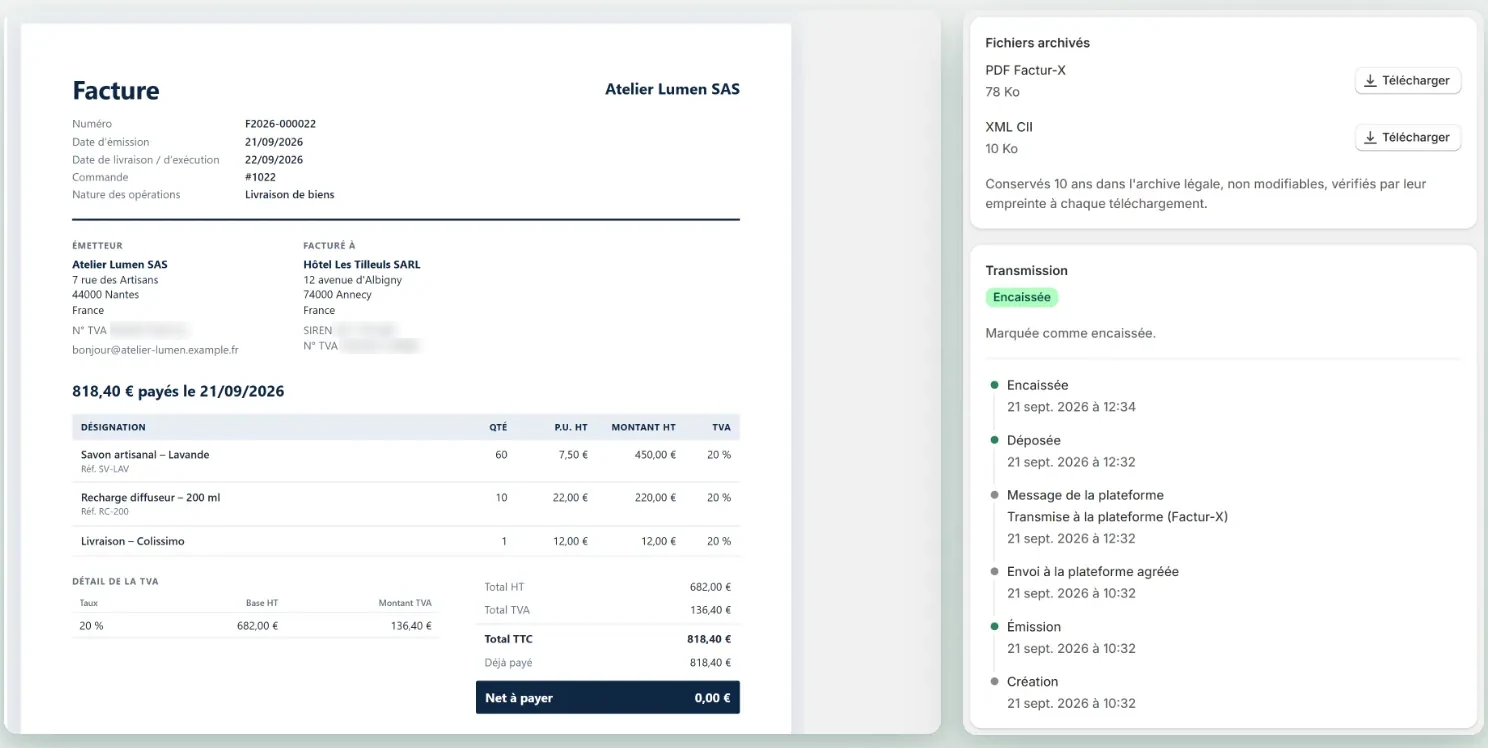1488x748 pixels.
Task: Download the XML CII file
Action: pos(1408,138)
